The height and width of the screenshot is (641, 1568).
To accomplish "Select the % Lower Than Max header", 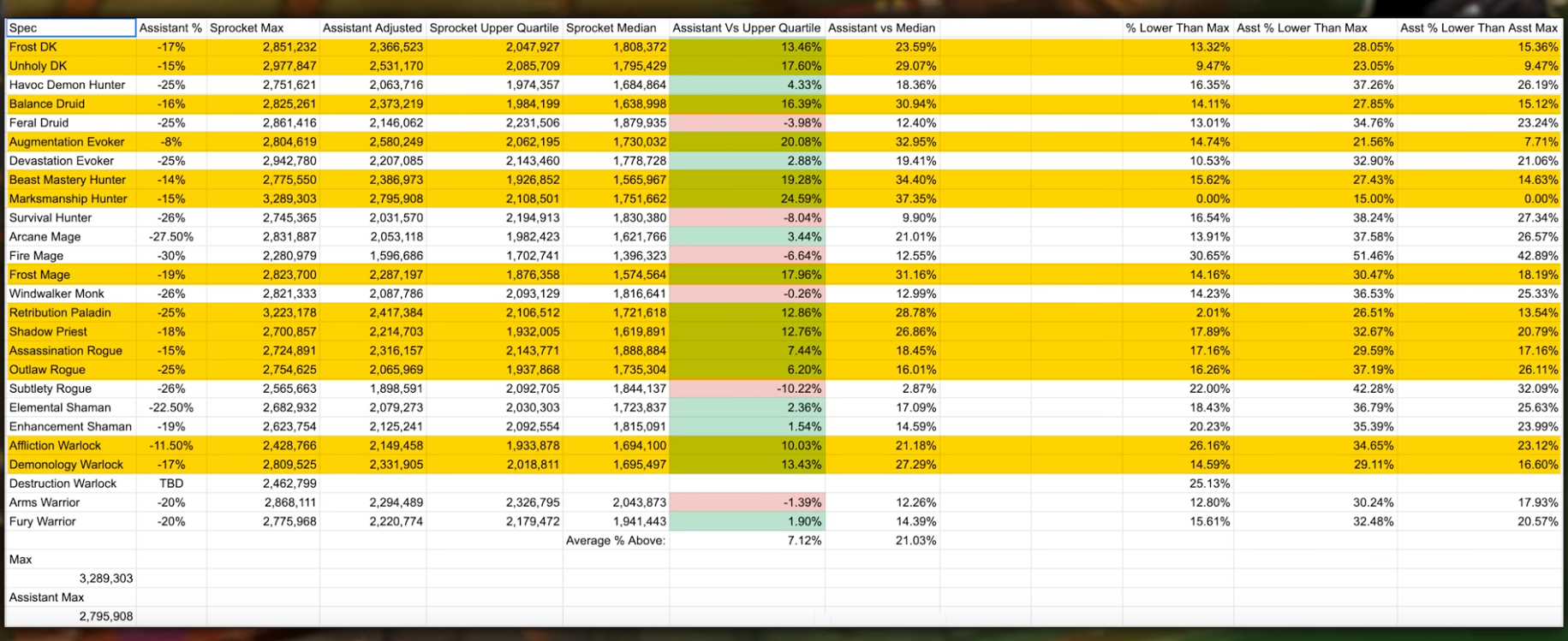I will (1177, 27).
